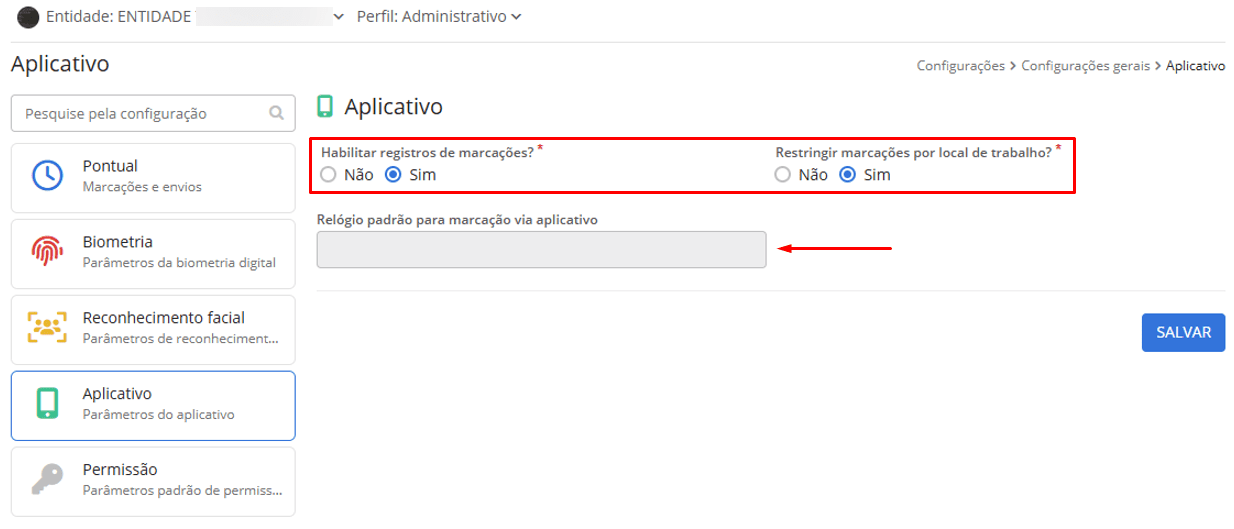Select Não for Restringir marcações por local
1234x529 pixels.
coord(784,174)
